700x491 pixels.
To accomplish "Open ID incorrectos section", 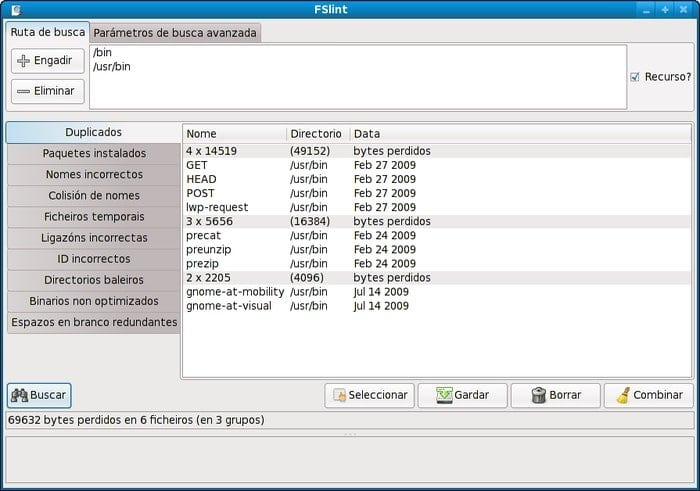I will click(94, 258).
